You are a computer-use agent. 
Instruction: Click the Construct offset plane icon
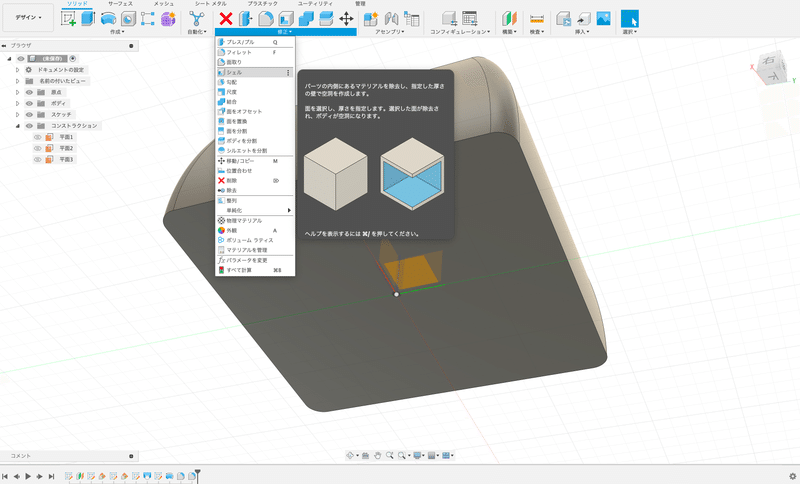[x=509, y=19]
